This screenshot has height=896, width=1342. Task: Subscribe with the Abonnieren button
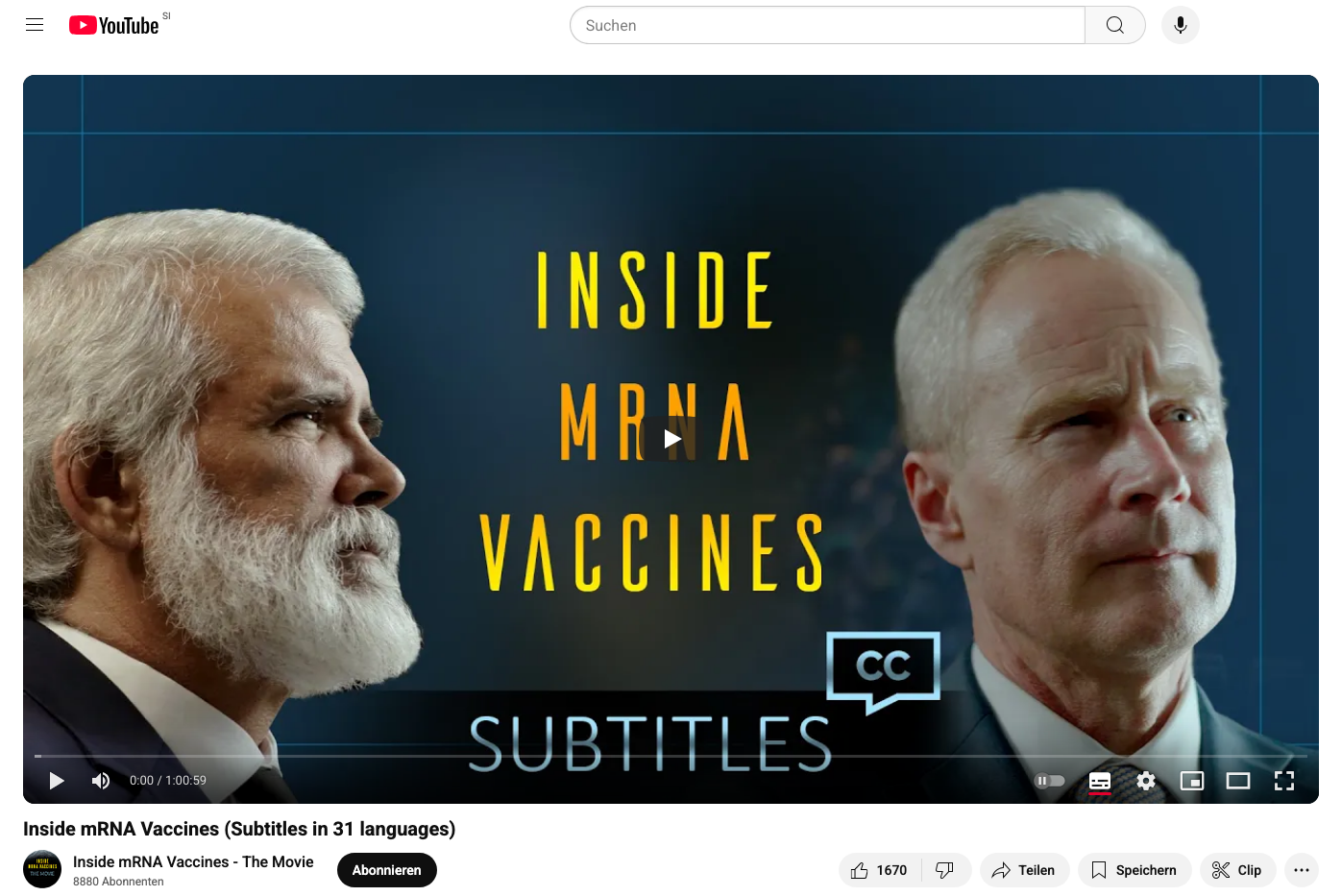[387, 870]
